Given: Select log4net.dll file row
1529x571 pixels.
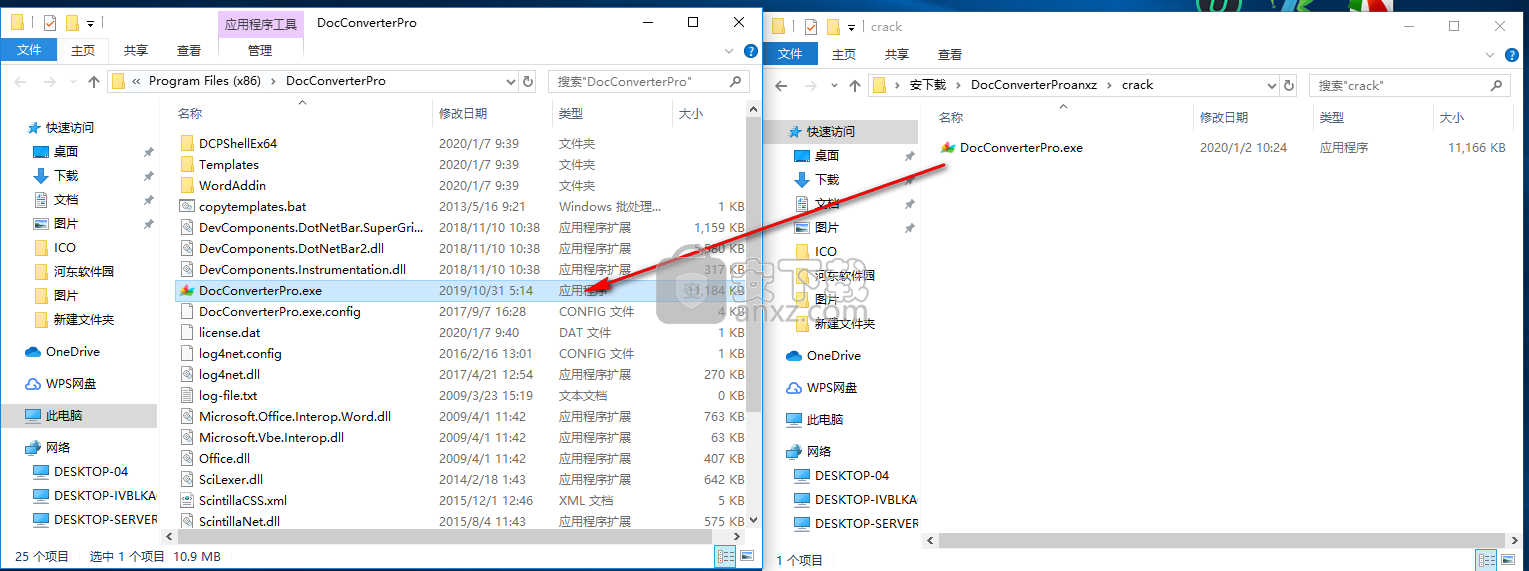Looking at the screenshot, I should pos(460,374).
